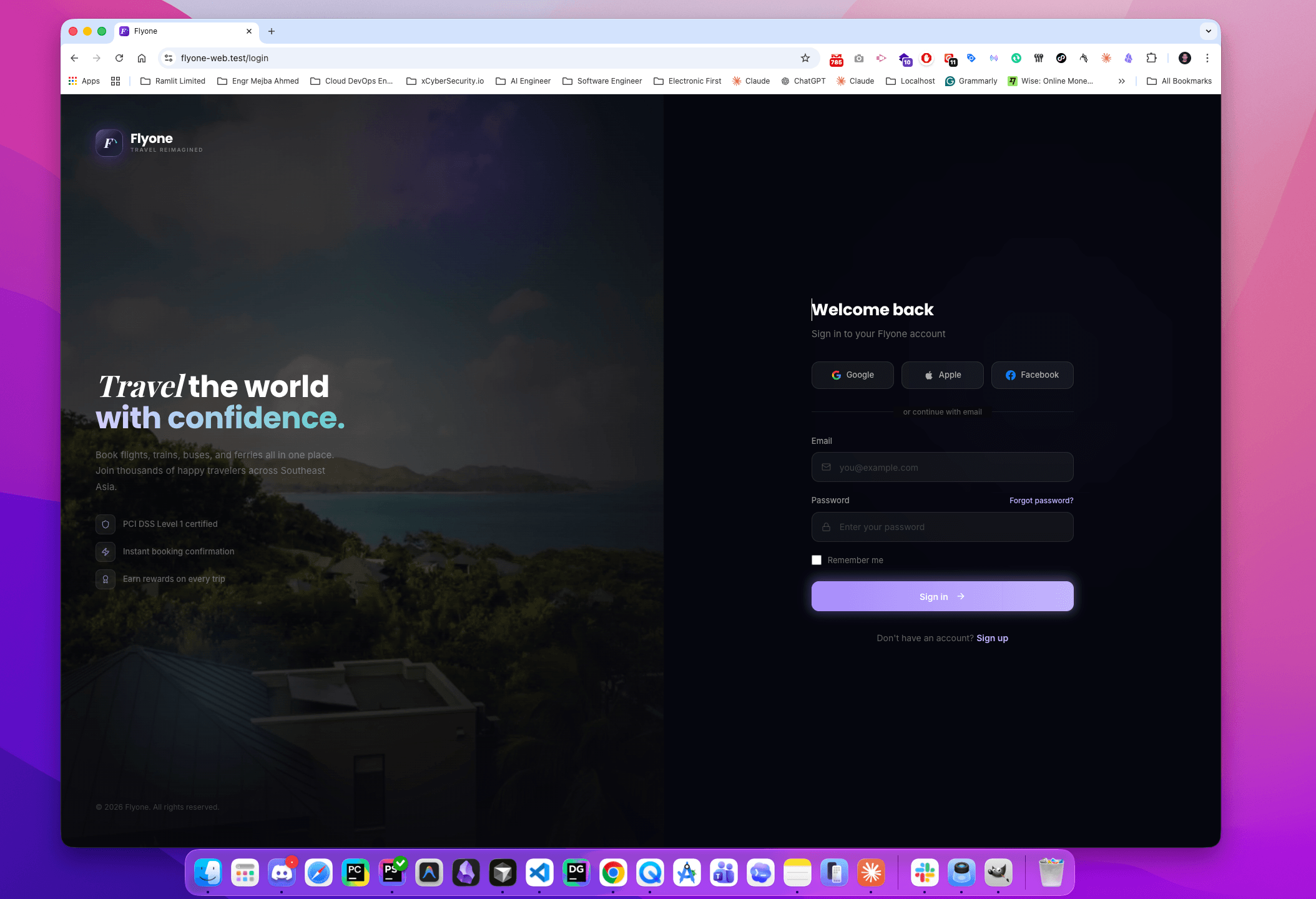The width and height of the screenshot is (1316, 899).
Task: Open the tab groups grid icon
Action: [x=115, y=81]
